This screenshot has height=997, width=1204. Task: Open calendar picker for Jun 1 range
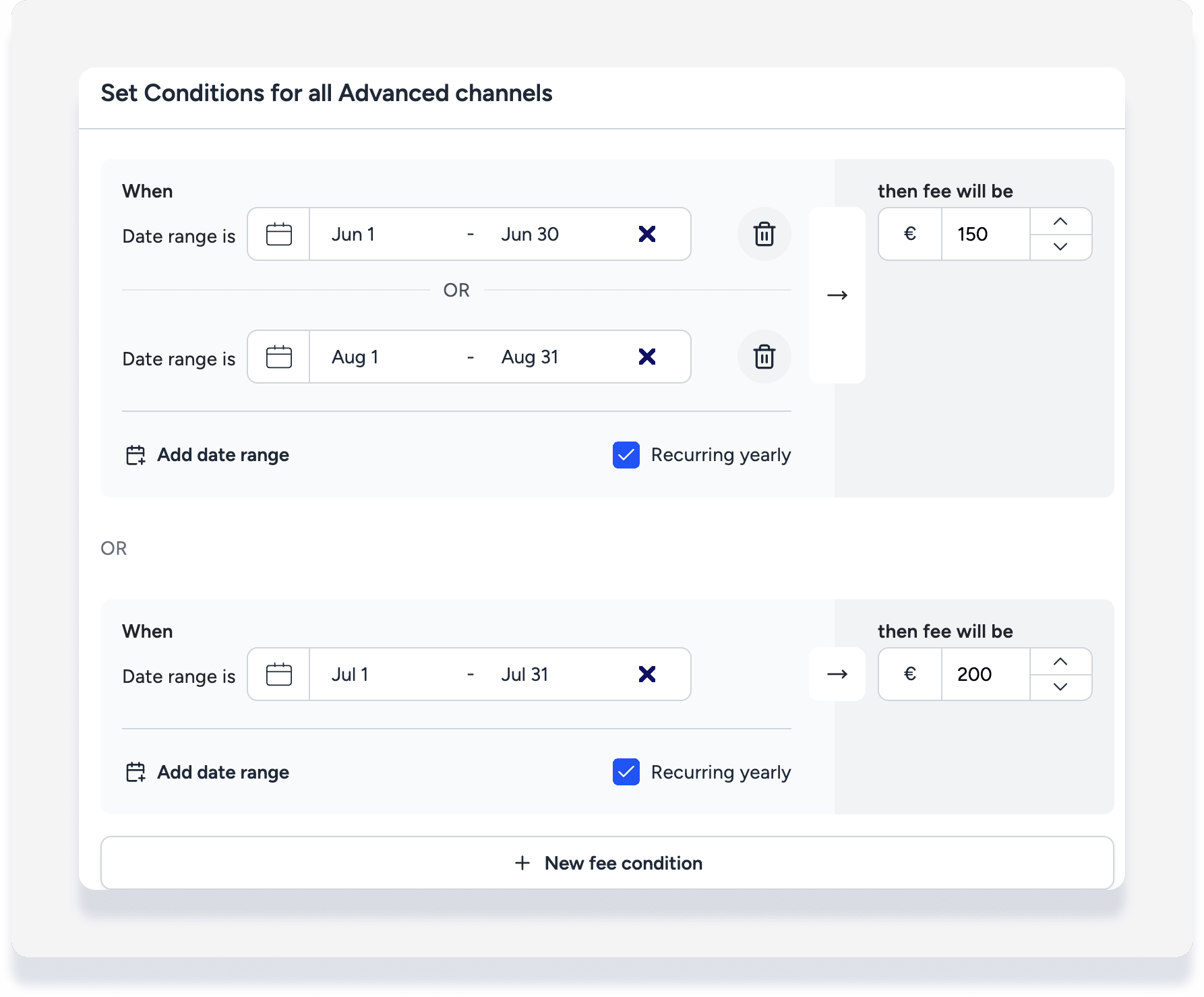[278, 235]
